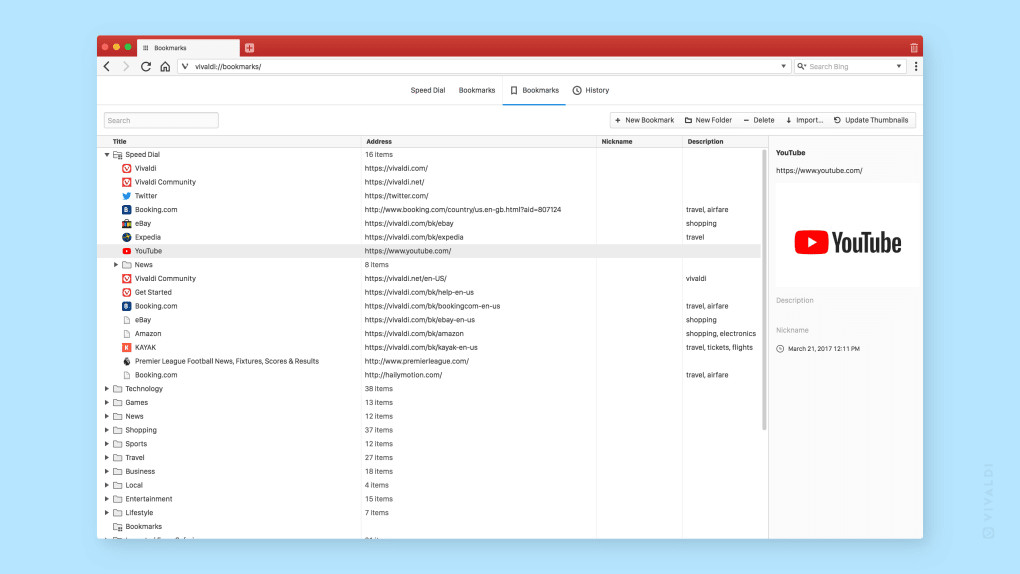The height and width of the screenshot is (574, 1020).
Task: Click the vivaldi://bookmarks/ address field
Action: (485, 66)
